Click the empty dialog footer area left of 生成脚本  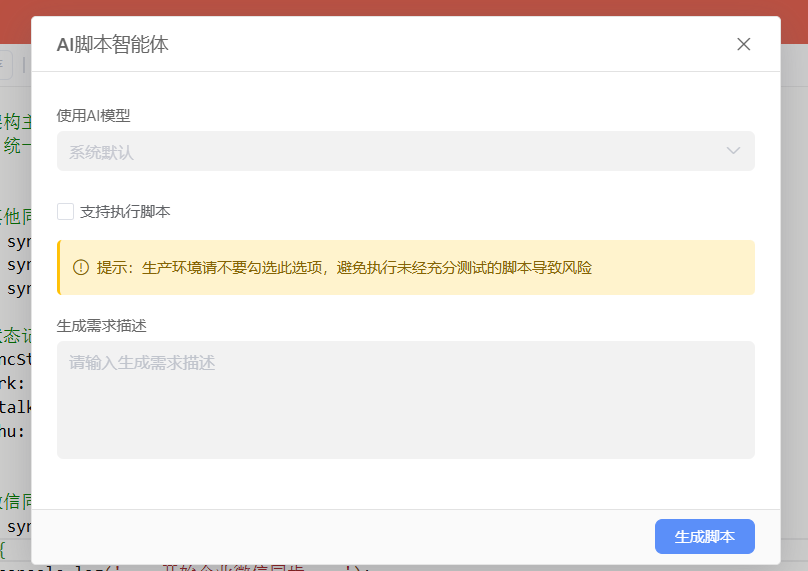(x=340, y=536)
